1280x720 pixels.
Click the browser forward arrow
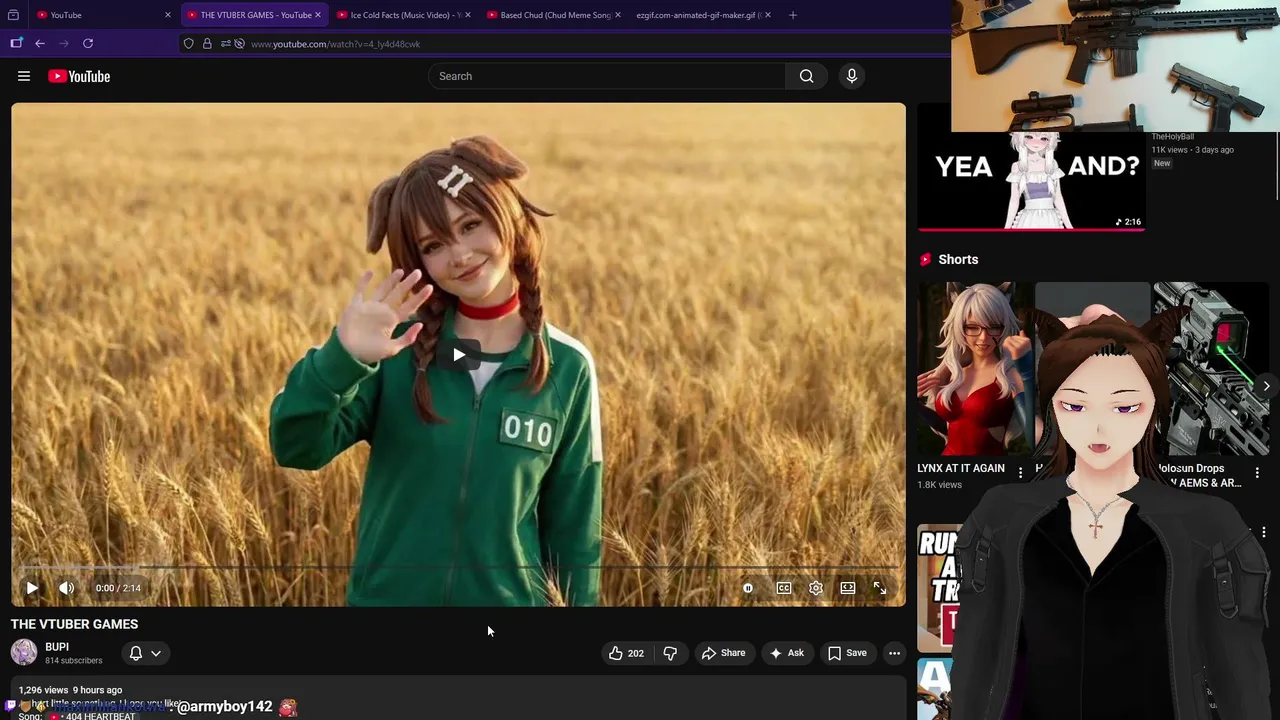(x=64, y=43)
